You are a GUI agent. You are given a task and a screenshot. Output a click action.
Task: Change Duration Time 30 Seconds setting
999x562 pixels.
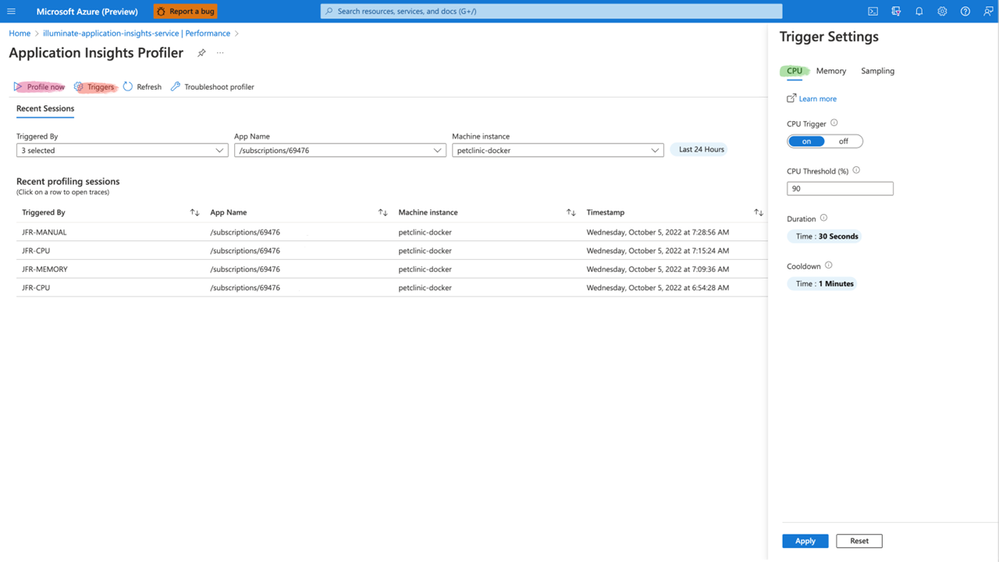[826, 236]
